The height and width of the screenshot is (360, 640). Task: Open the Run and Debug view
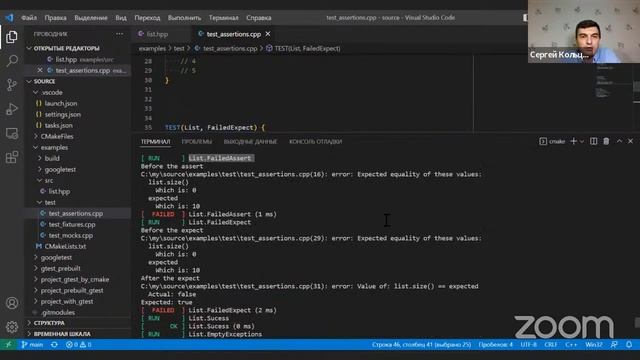pyautogui.click(x=12, y=109)
